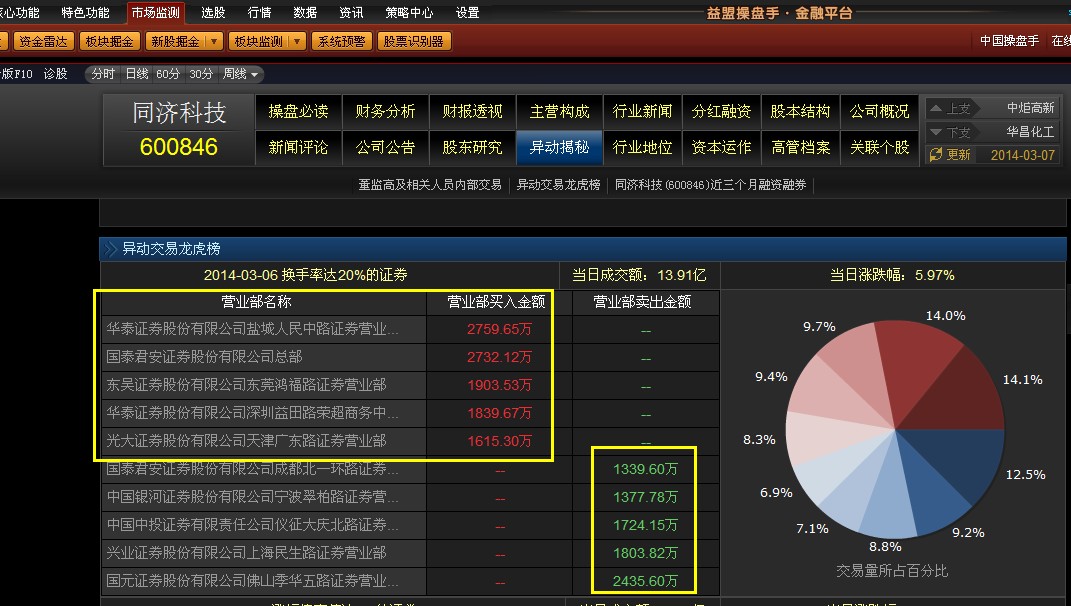This screenshot has width=1071, height=606.
Task: Open the 财报透视 tab
Action: [472, 111]
